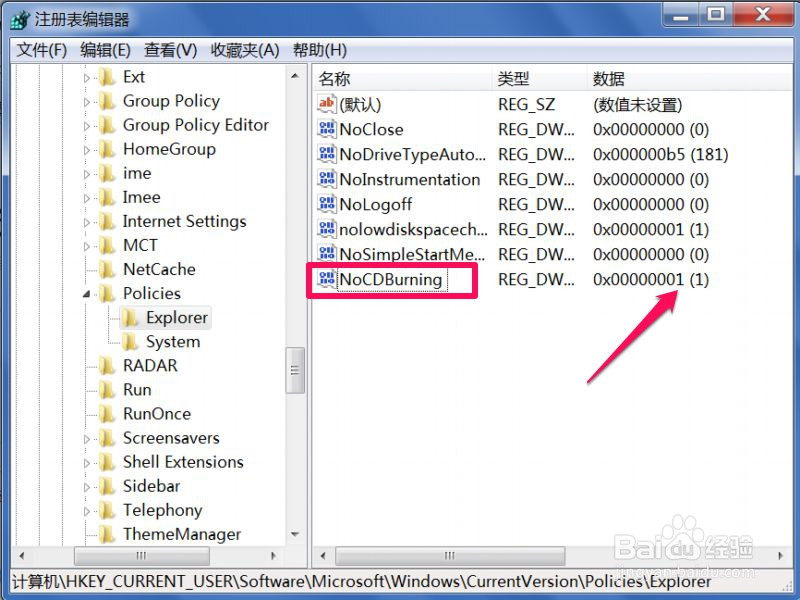
Task: Click the Screensavers folder icon
Action: (x=107, y=438)
